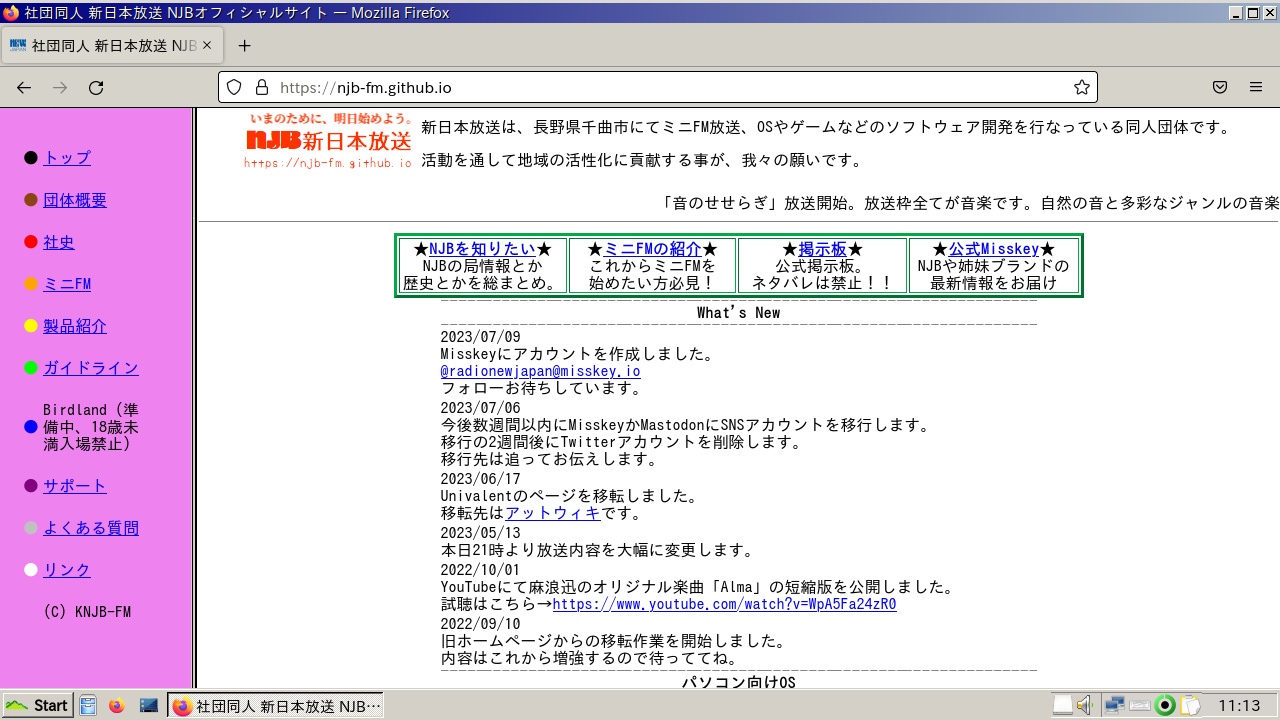Image resolution: width=1280 pixels, height=720 pixels.
Task: Activate the 社団同人 新日本放送 taskbar window button
Action: pyautogui.click(x=276, y=705)
